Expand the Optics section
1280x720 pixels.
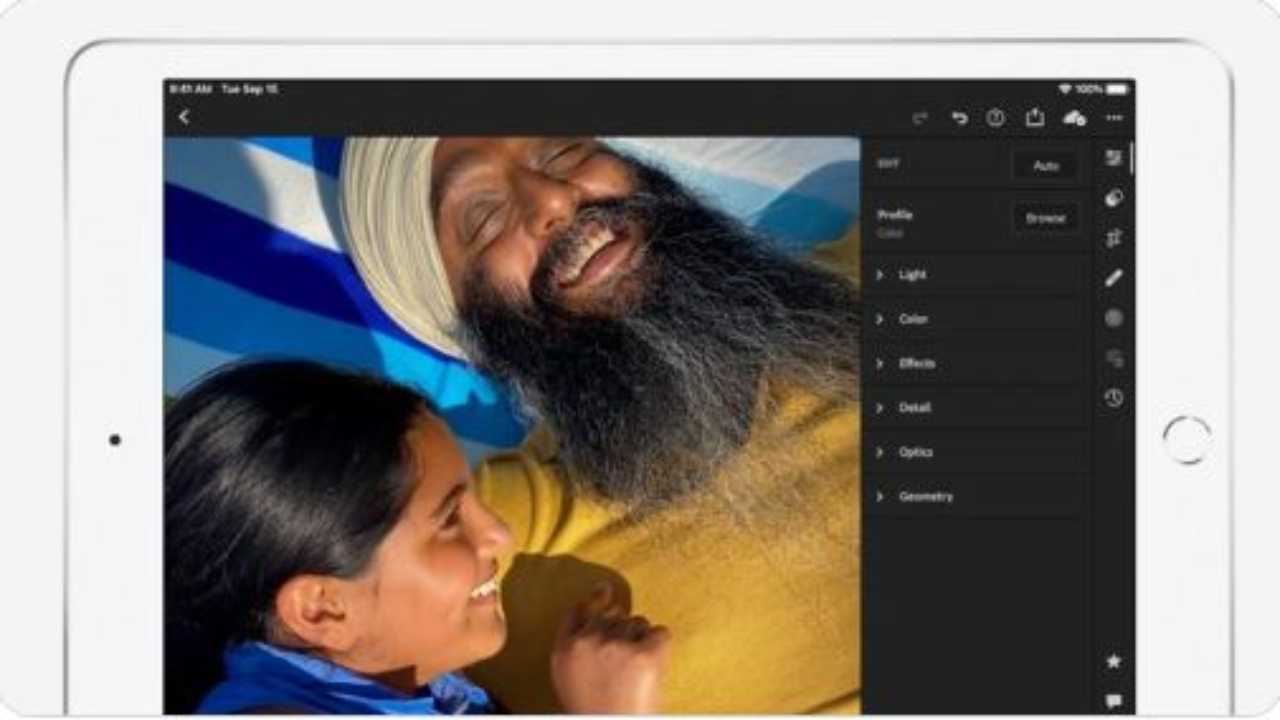click(976, 452)
